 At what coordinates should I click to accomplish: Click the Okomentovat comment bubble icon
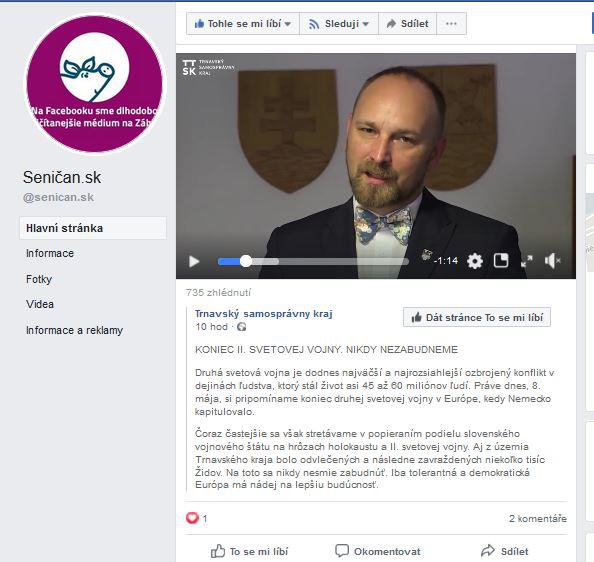(342, 551)
